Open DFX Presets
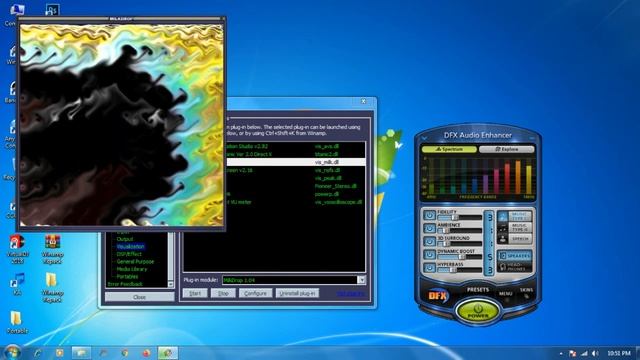 click(478, 290)
